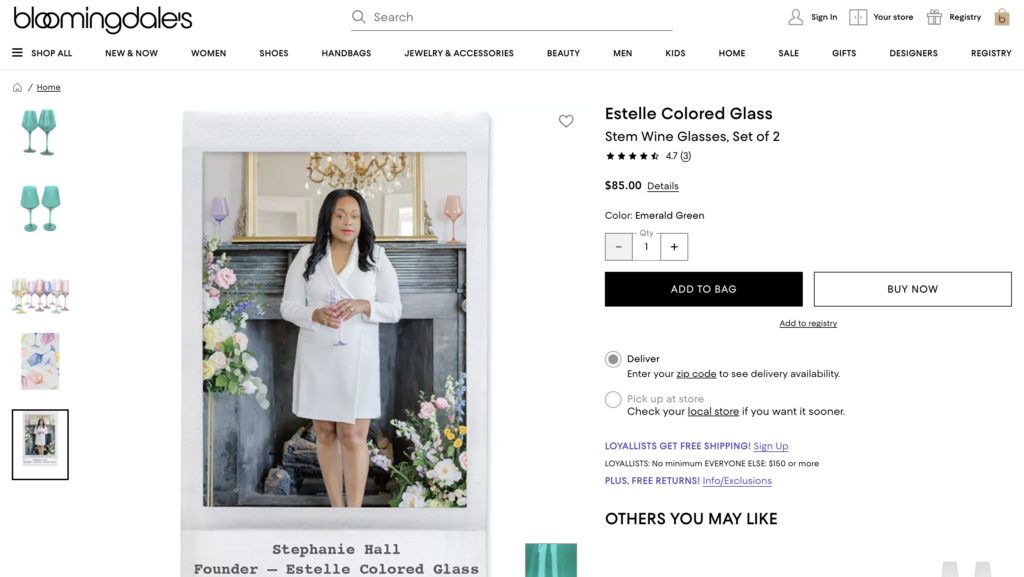Open the Sign In account icon
Screen dimensions: 1024x577
pyautogui.click(x=796, y=17)
